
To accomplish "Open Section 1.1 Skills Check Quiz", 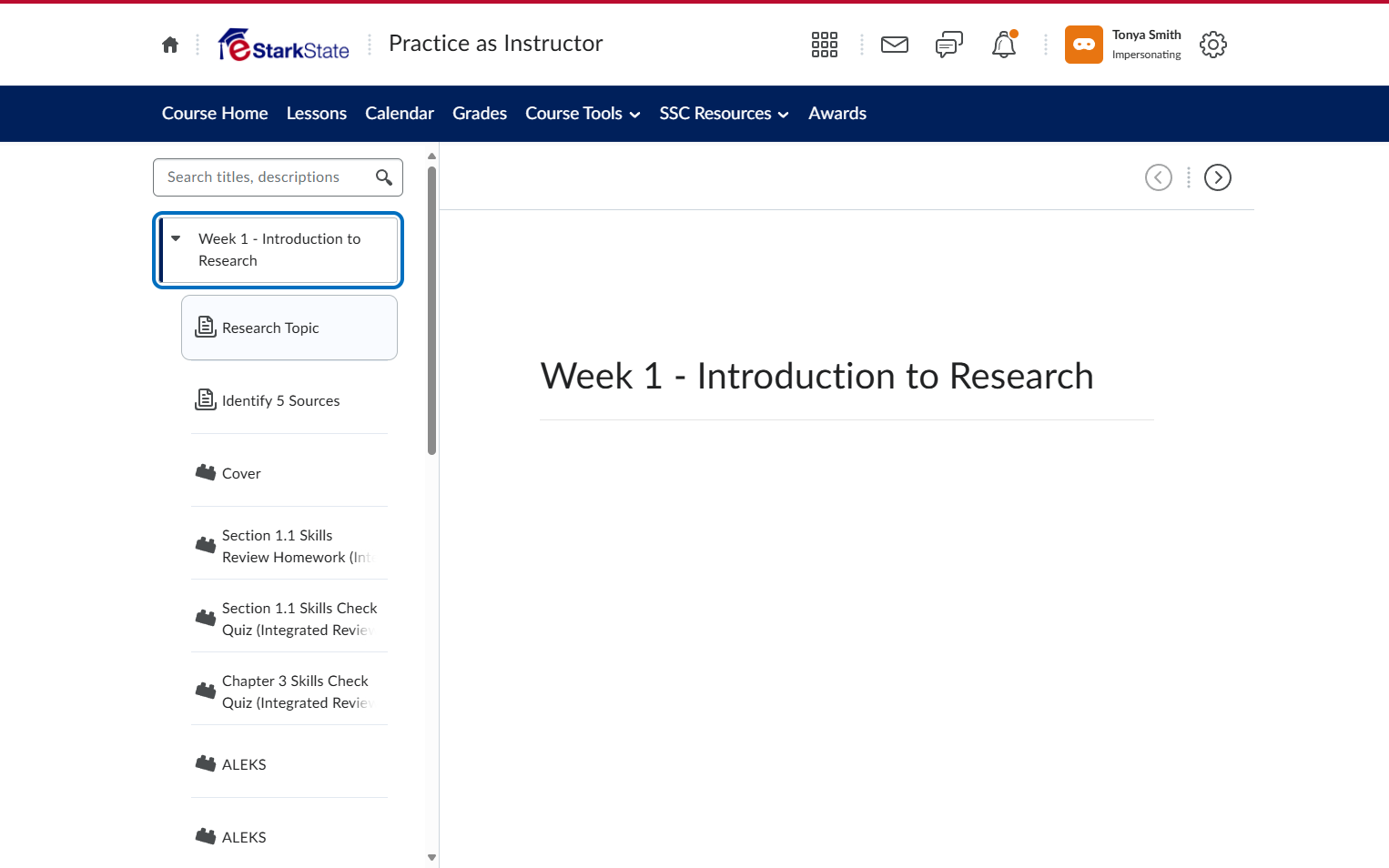I will [x=289, y=619].
